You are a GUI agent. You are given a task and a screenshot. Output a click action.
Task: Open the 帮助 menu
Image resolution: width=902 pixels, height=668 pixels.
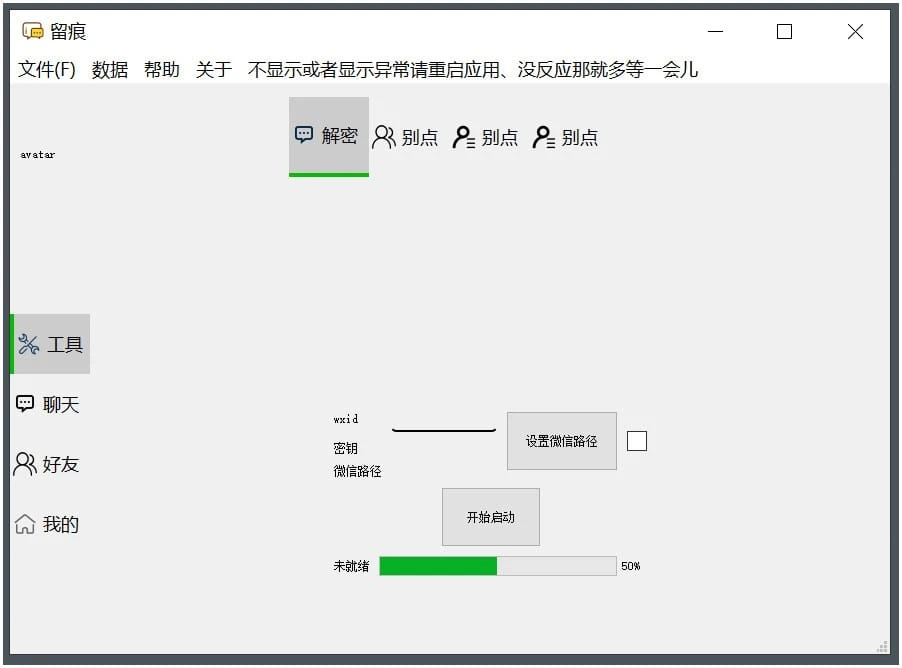pyautogui.click(x=162, y=70)
